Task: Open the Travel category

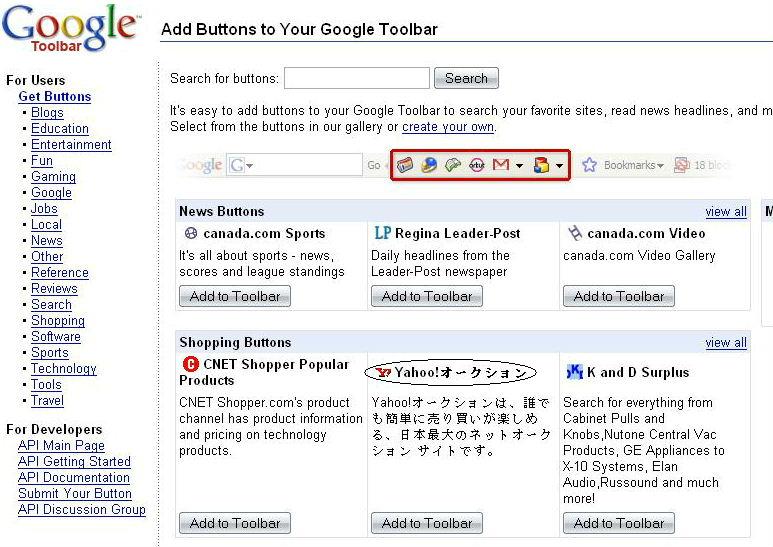Action: pyautogui.click(x=47, y=401)
